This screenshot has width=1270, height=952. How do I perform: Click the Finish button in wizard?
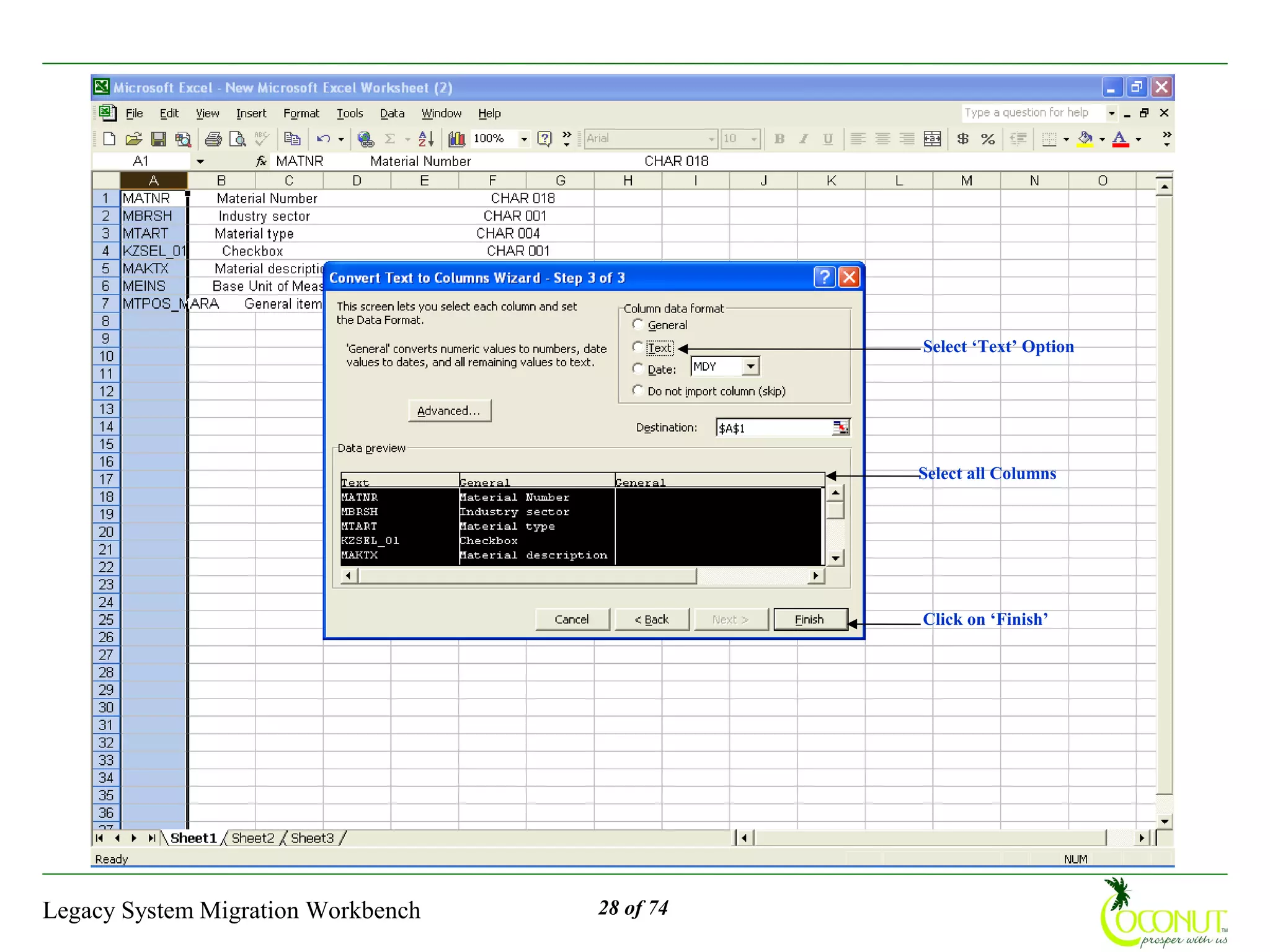click(x=810, y=619)
